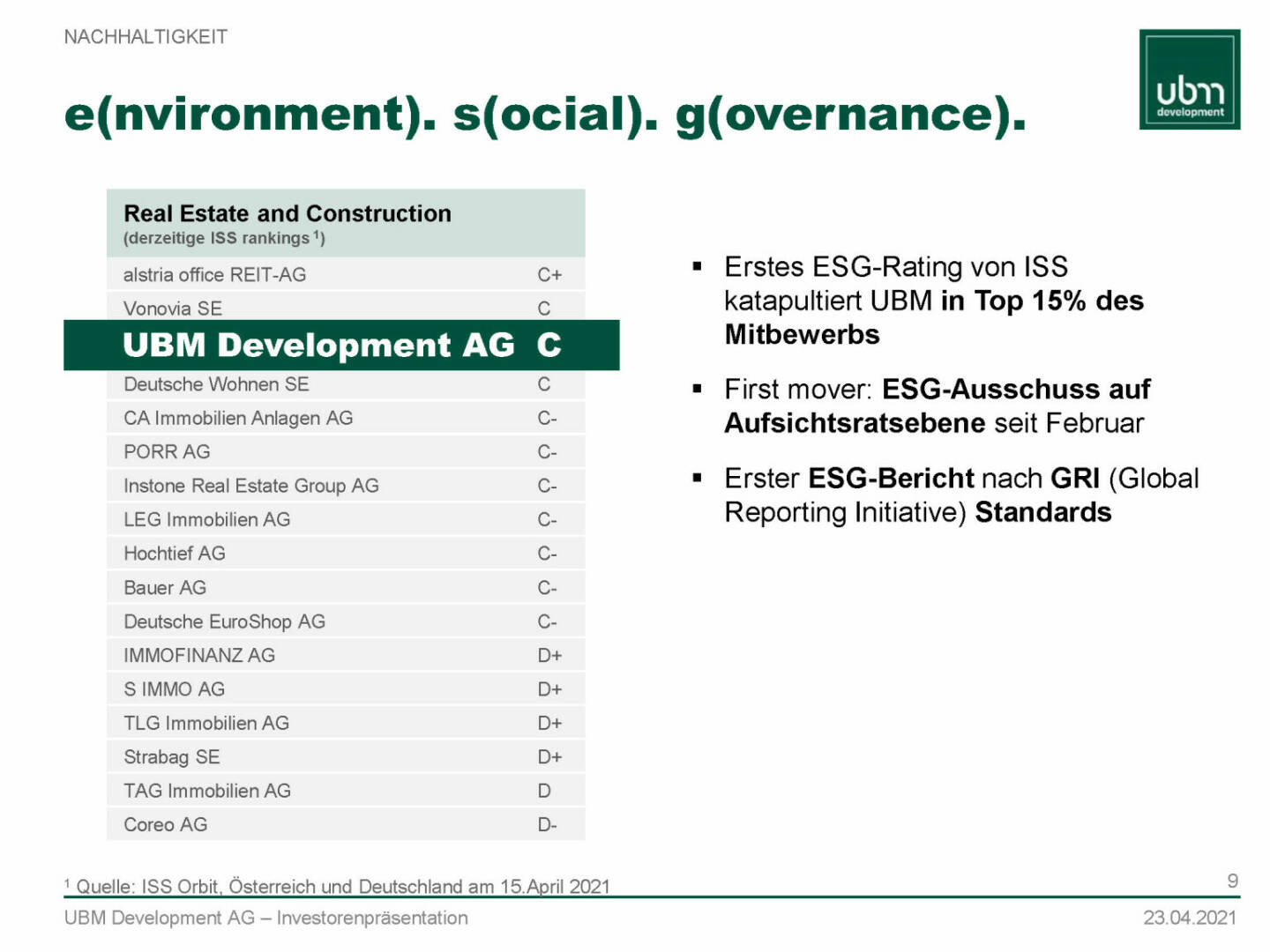Select Coreo AG at the table bottom
The height and width of the screenshot is (952, 1270).
click(x=345, y=824)
